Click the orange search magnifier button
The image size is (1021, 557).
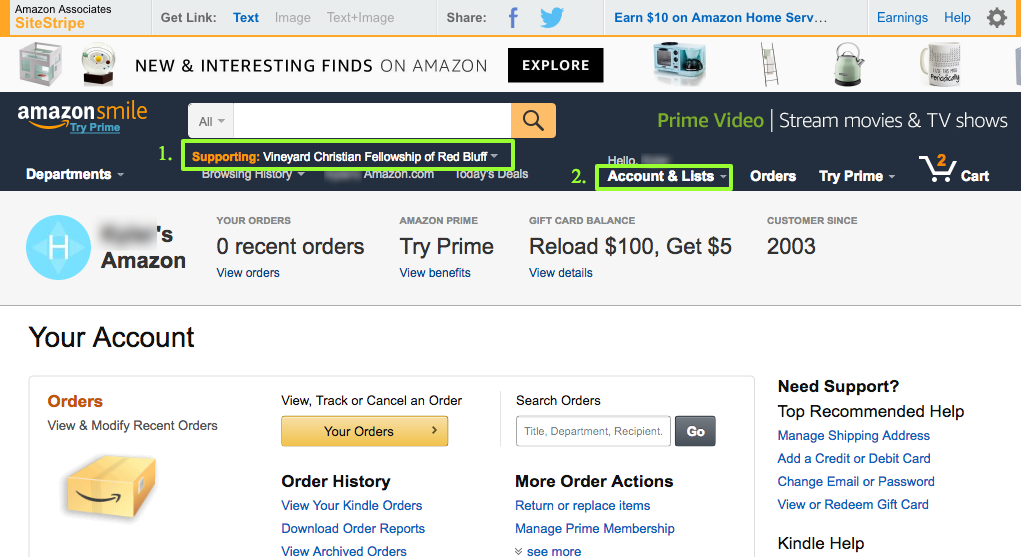point(533,121)
